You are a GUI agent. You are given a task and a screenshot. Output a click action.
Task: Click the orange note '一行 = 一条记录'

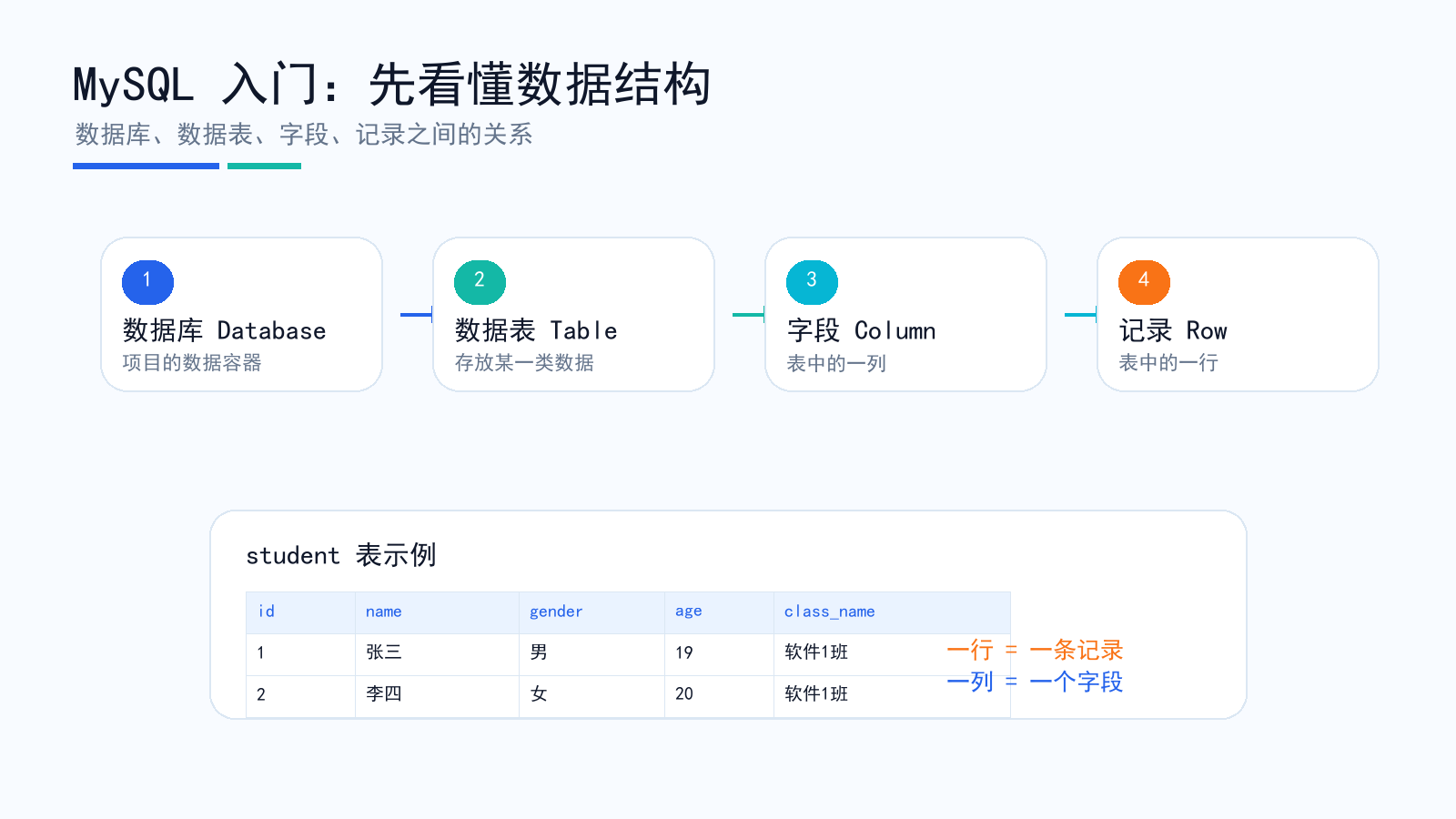1035,650
